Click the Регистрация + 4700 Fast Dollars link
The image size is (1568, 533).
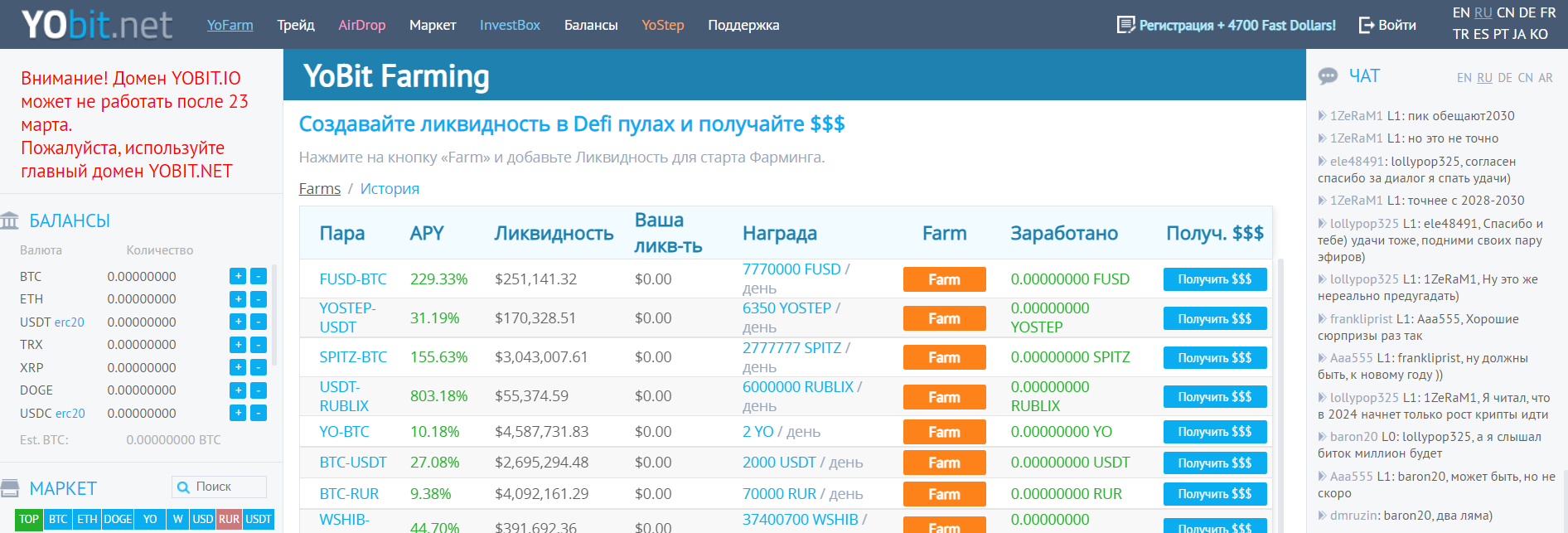(x=1237, y=25)
